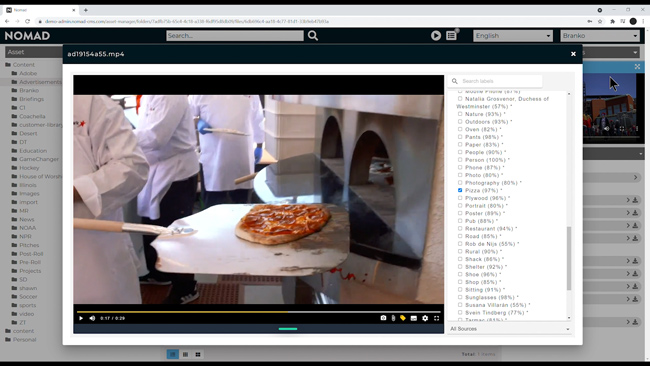Select the Coachella folder
The width and height of the screenshot is (650, 366).
tap(32, 116)
